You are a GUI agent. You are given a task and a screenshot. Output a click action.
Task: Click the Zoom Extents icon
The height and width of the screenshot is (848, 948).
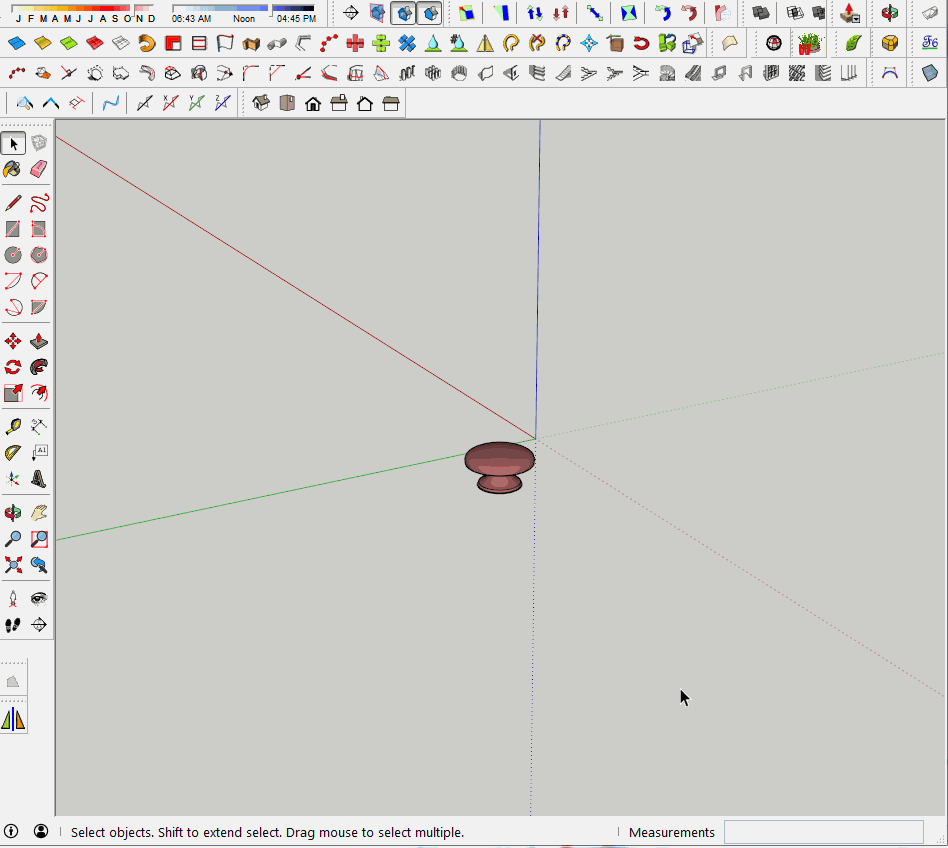click(x=13, y=565)
